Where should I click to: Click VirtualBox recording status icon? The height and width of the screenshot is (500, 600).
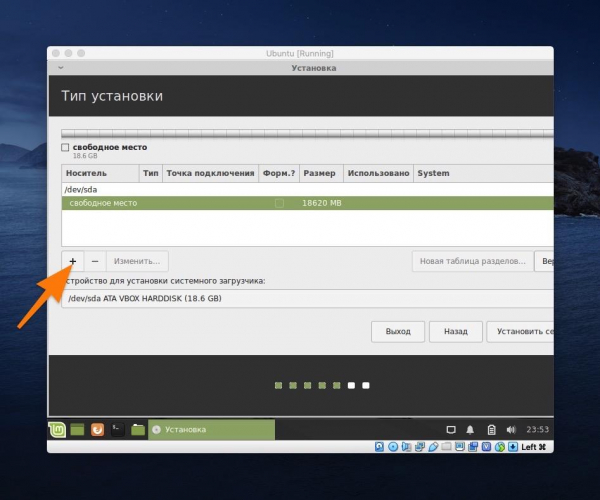[473, 447]
